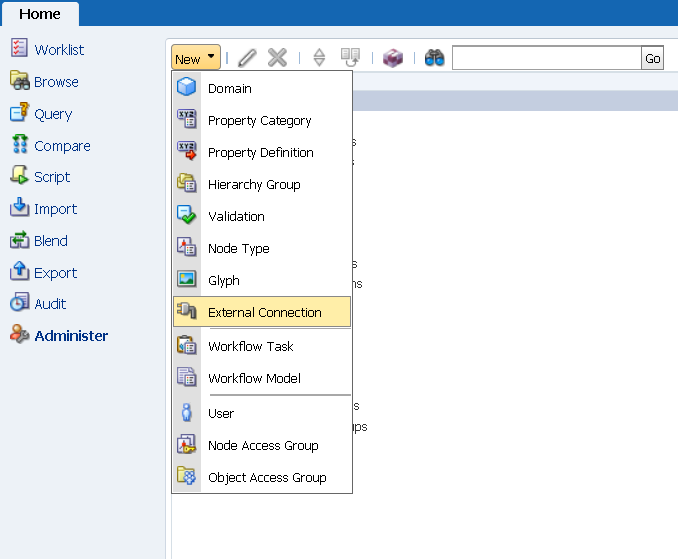Open Worklist from the sidebar

tap(58, 50)
